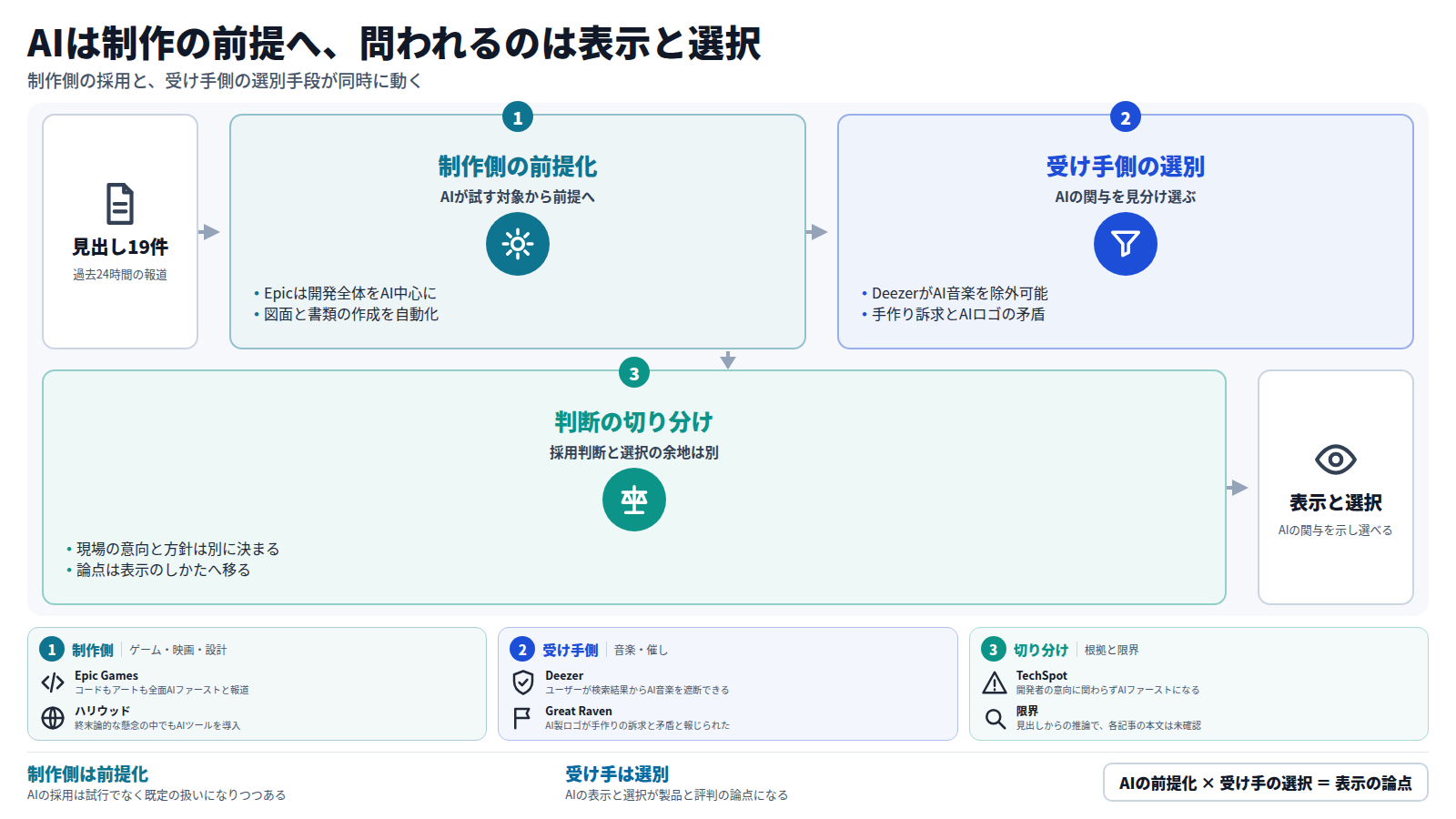Click the caption 過去24時間の報道
The height and width of the screenshot is (819, 1456).
pyautogui.click(x=120, y=275)
